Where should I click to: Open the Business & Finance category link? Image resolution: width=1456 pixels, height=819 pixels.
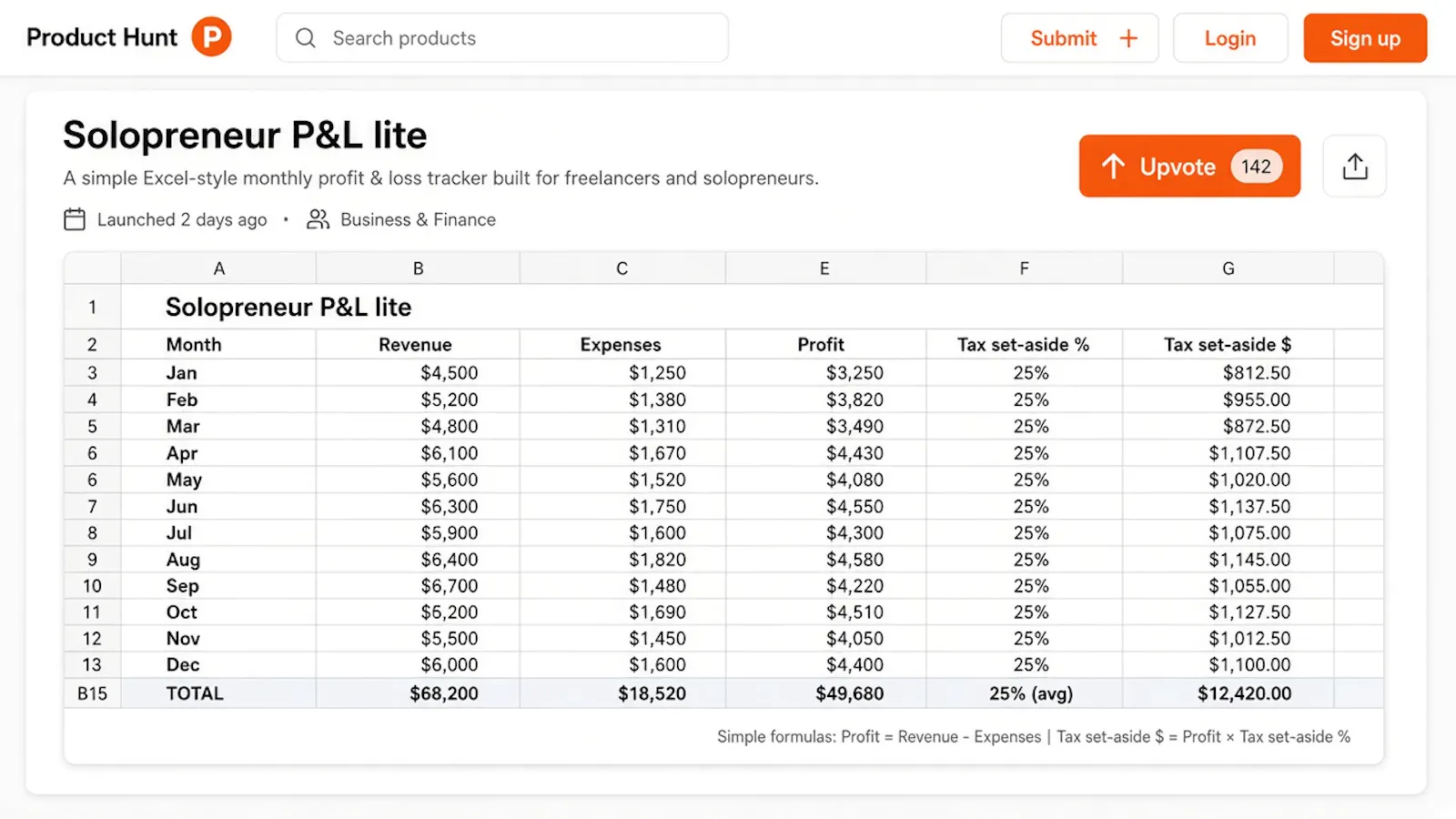point(418,219)
